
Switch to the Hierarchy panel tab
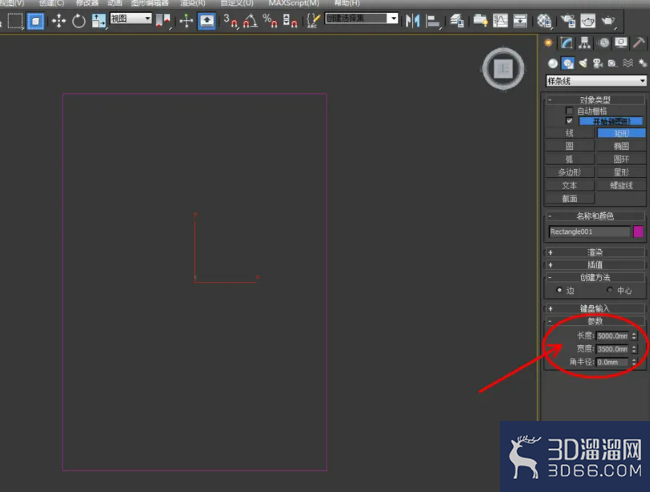click(585, 43)
